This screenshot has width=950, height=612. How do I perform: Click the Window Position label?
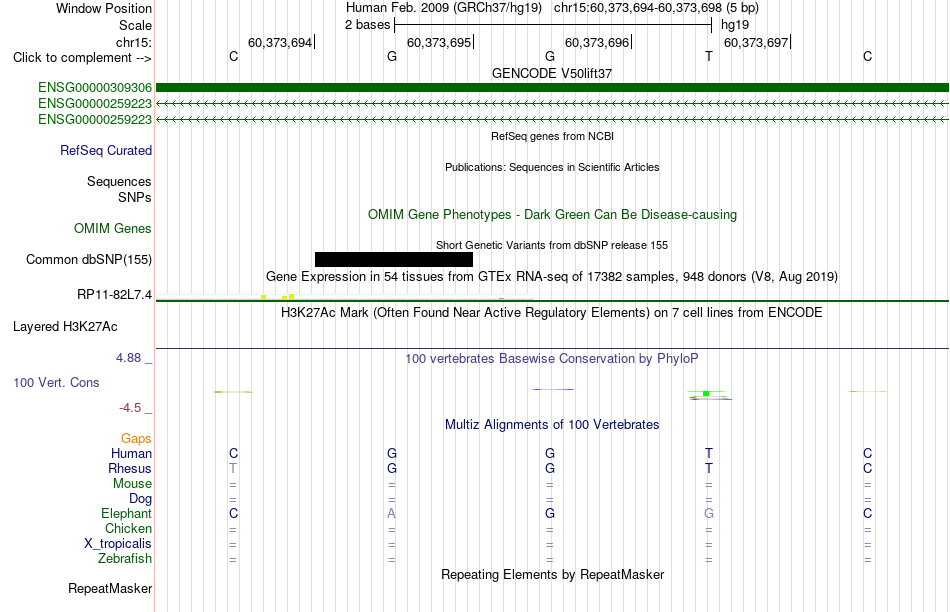(104, 8)
